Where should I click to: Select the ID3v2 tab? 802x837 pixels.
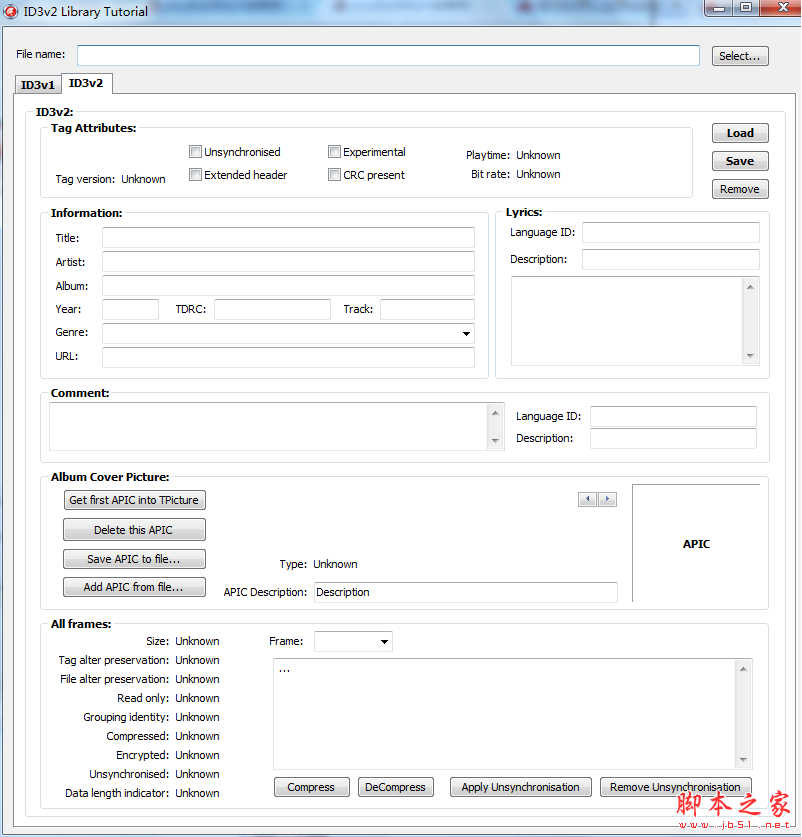pyautogui.click(x=86, y=84)
